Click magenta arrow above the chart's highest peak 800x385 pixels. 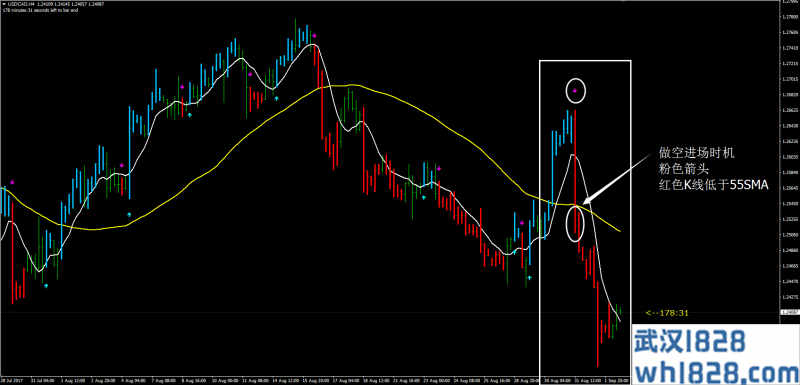point(314,36)
